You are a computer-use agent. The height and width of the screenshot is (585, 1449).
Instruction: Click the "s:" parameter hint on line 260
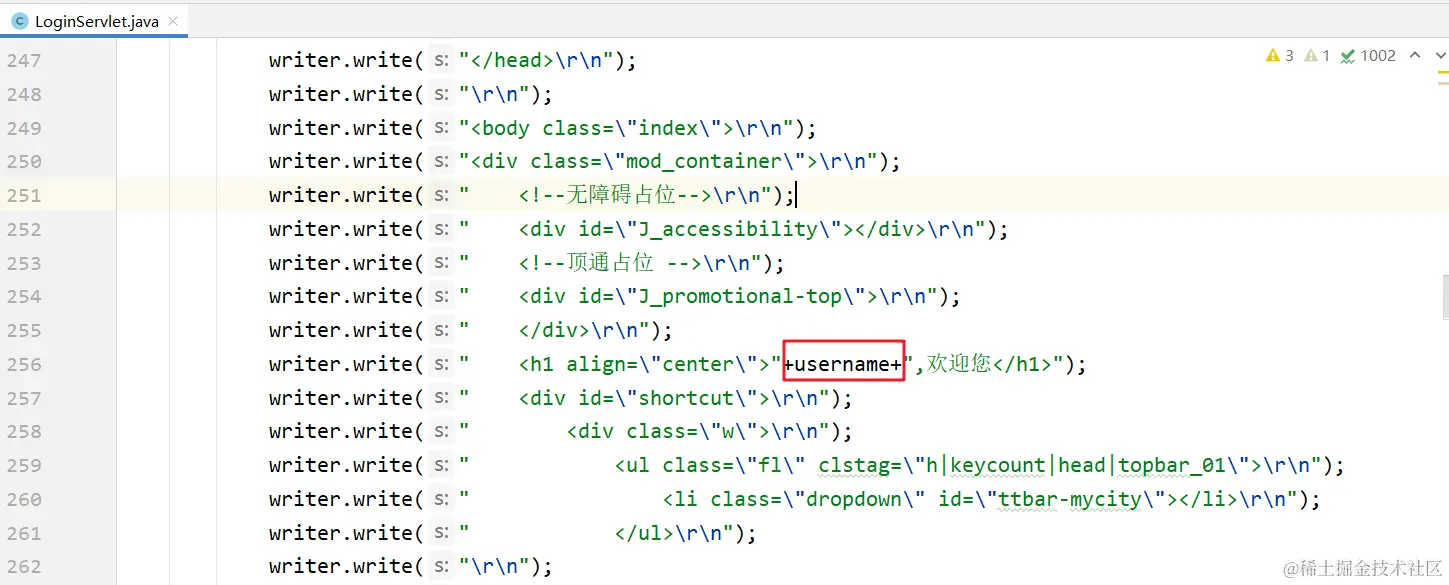coord(441,500)
